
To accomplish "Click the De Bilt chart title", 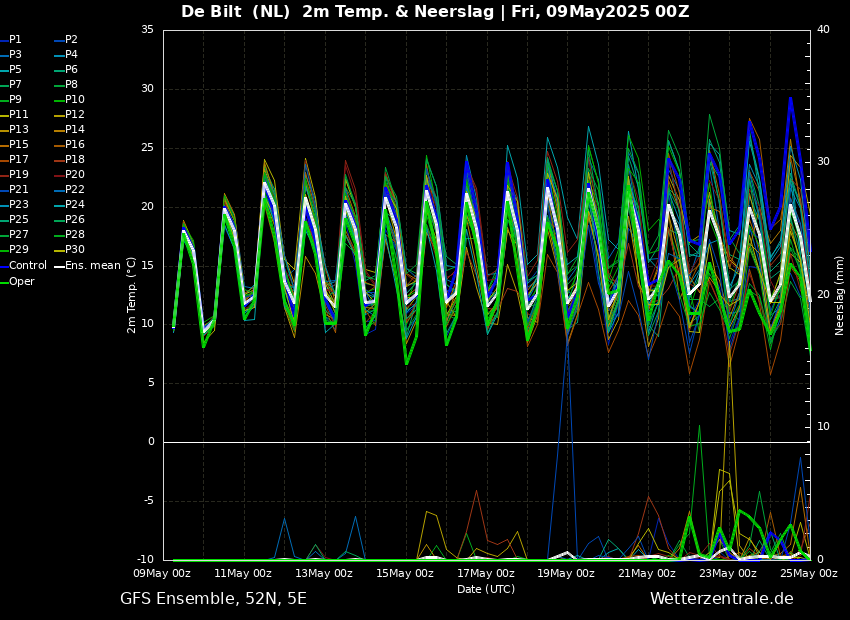I will pos(435,11).
